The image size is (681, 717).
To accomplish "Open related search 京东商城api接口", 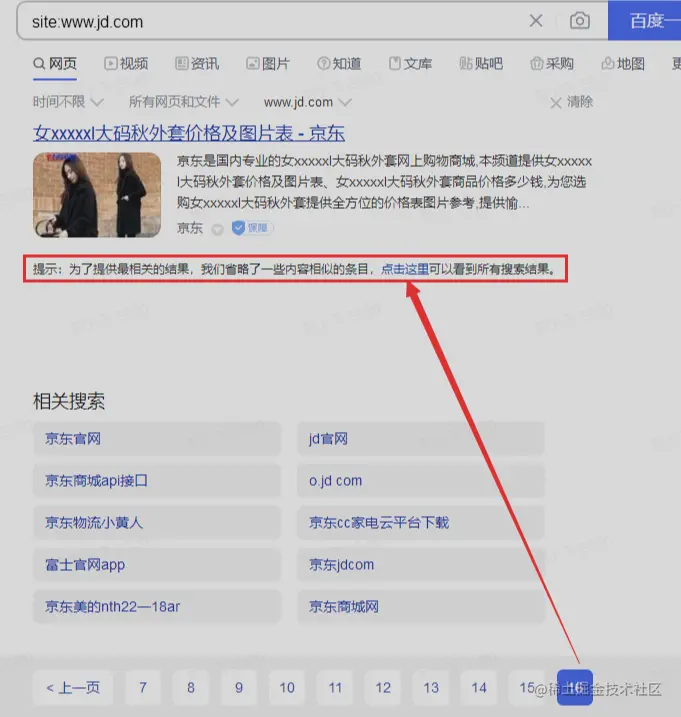I will pos(157,481).
